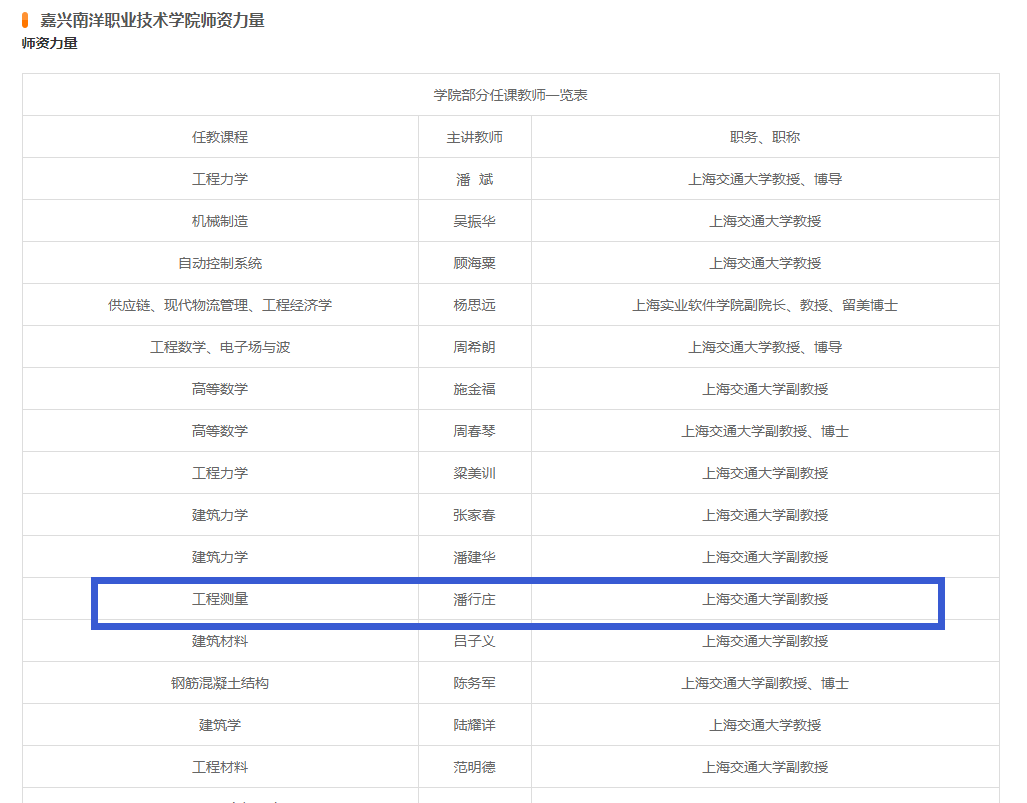Click title 上海实业软件学院副院长、教授、留美博士
Screen dimensions: 1027x803
pos(765,305)
